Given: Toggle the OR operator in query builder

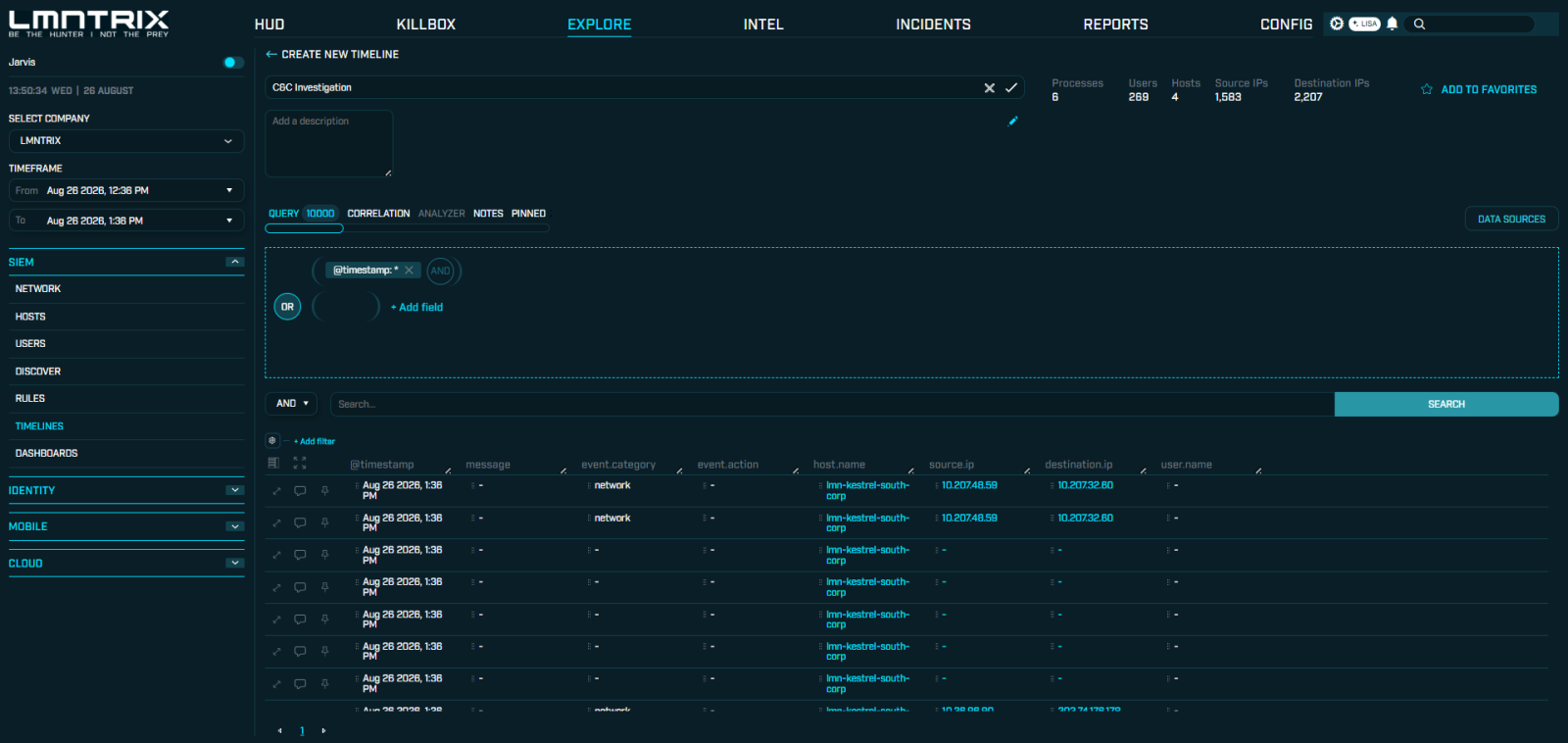Looking at the screenshot, I should tap(287, 307).
